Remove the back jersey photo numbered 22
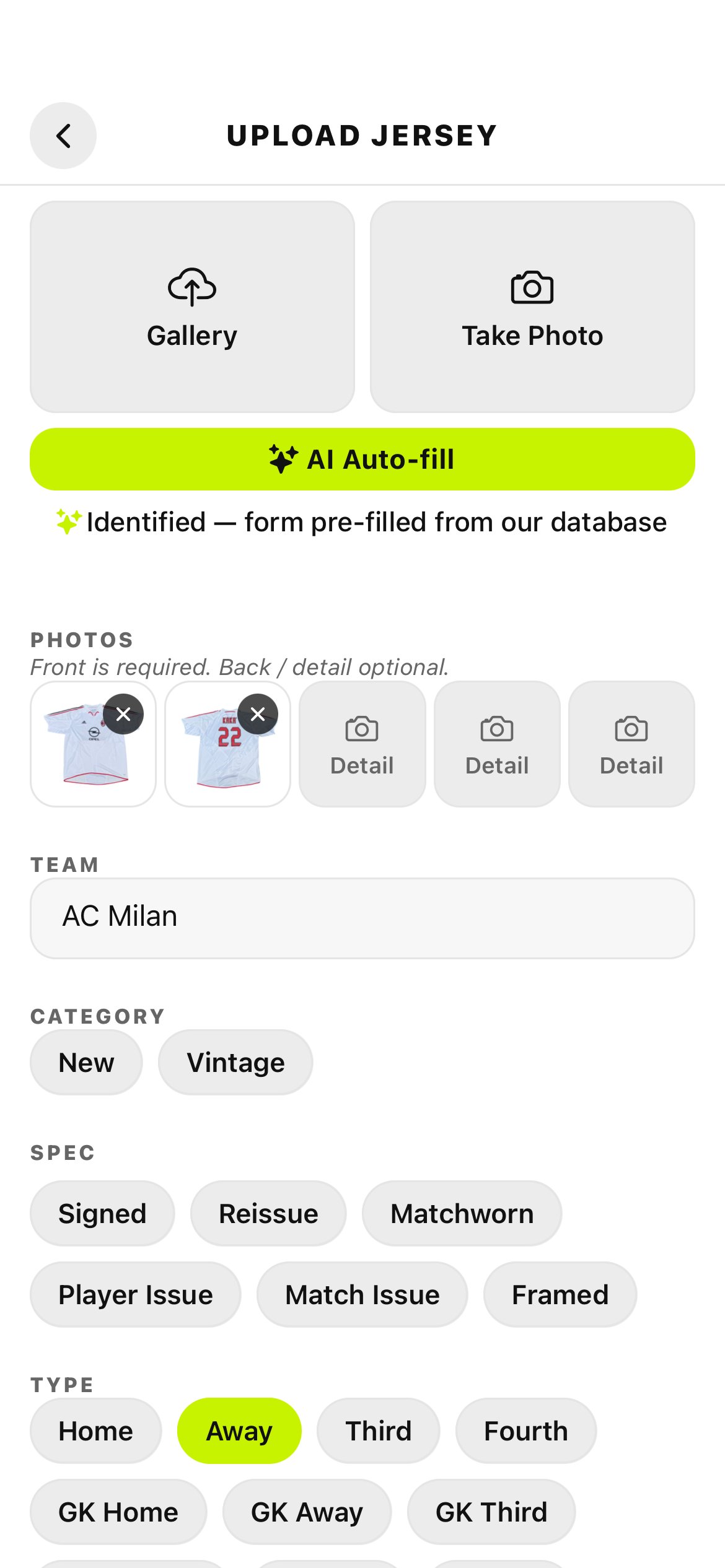This screenshot has width=725, height=1568. click(x=258, y=714)
